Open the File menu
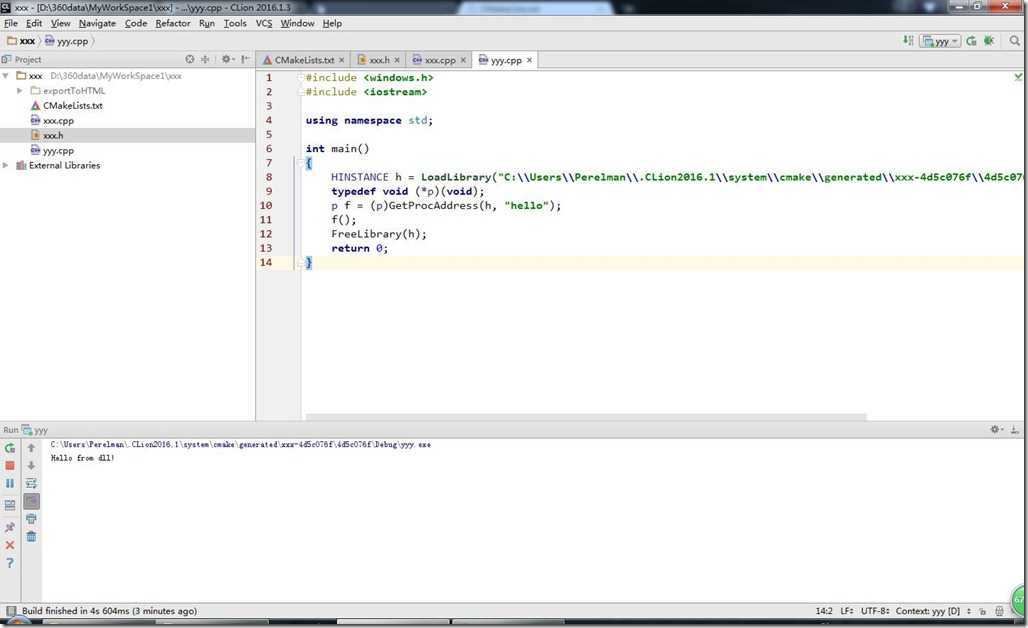Screen dimensions: 1028x628 pos(10,23)
